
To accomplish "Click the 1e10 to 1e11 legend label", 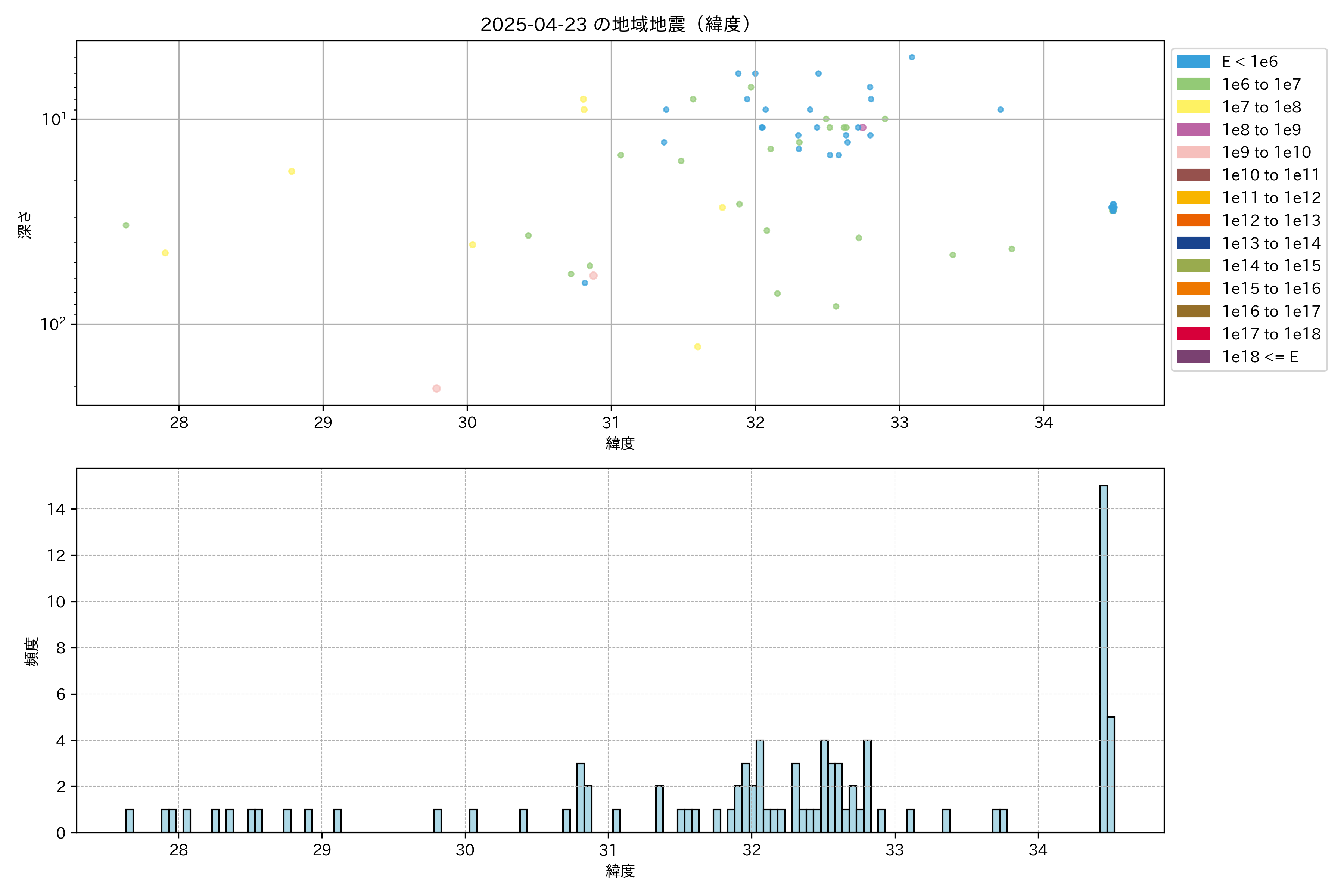I will coord(1270,175).
